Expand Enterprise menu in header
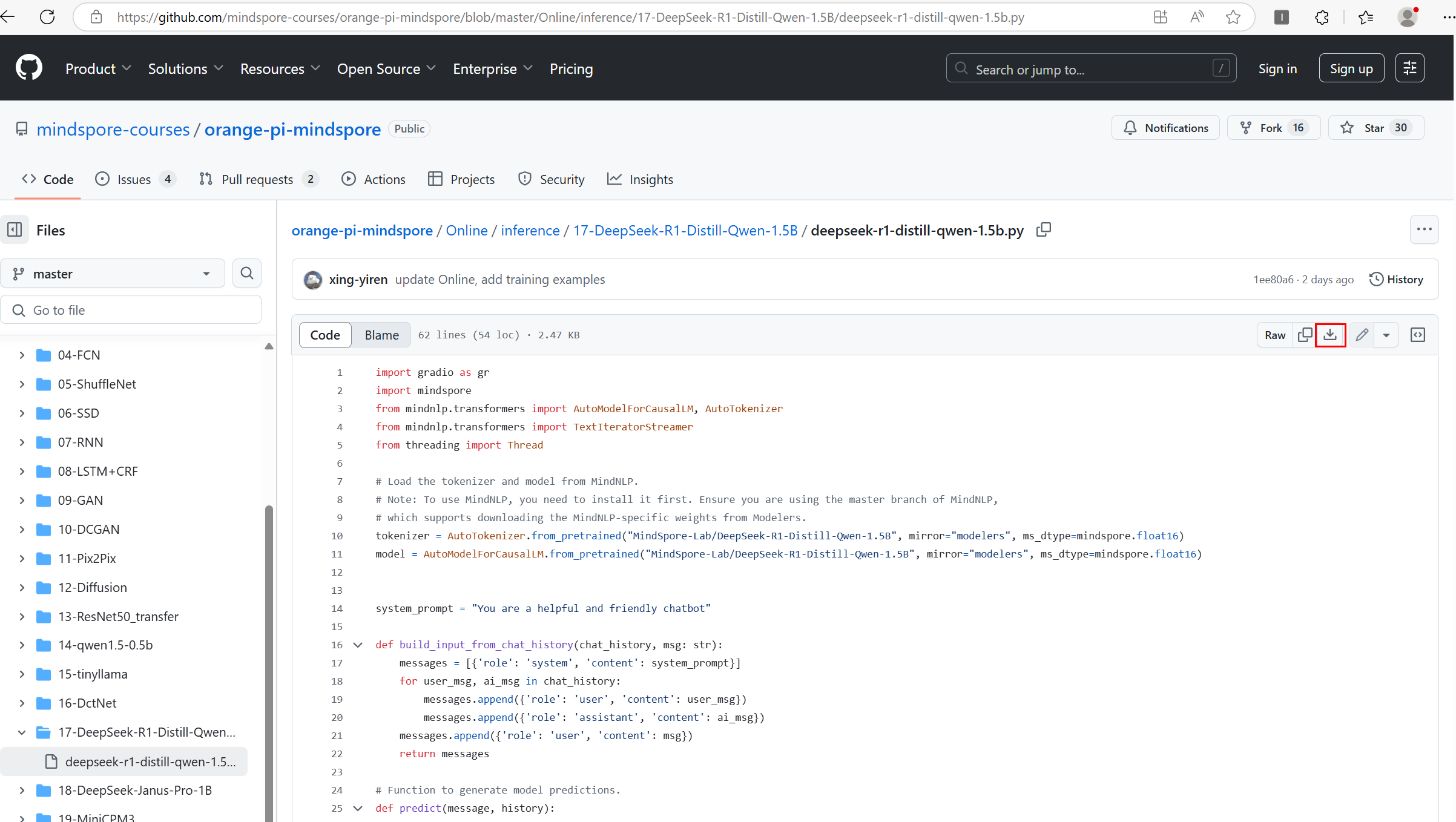This screenshot has height=822, width=1456. (493, 68)
